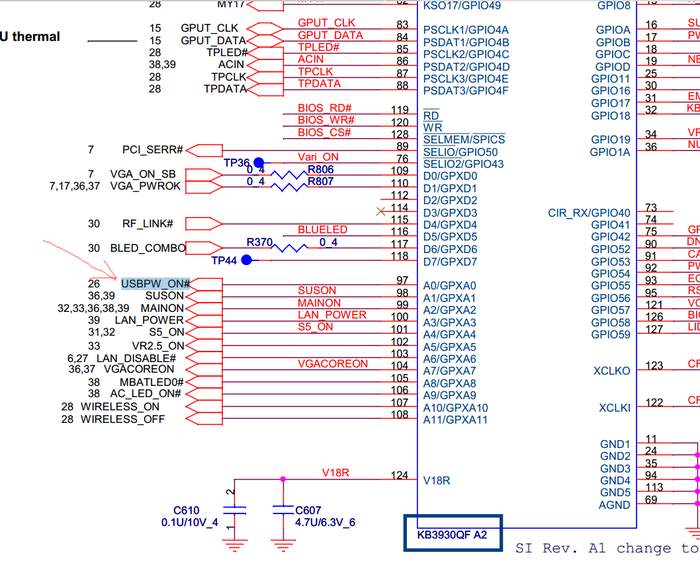
Task: Click the no-connect X marker at pin 114
Action: pos(379,210)
